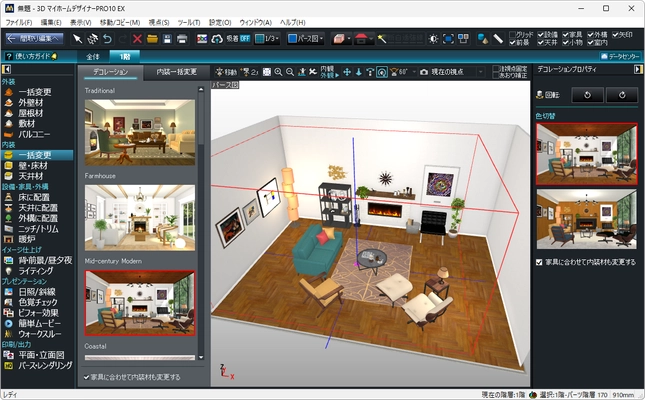Click the rotate clockwise button in properties
Screen dimensions: 645x400
click(621, 95)
